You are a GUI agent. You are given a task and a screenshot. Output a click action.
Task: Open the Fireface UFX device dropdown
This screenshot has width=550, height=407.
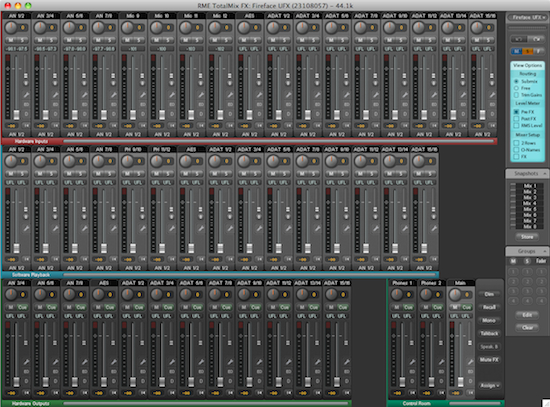(527, 17)
